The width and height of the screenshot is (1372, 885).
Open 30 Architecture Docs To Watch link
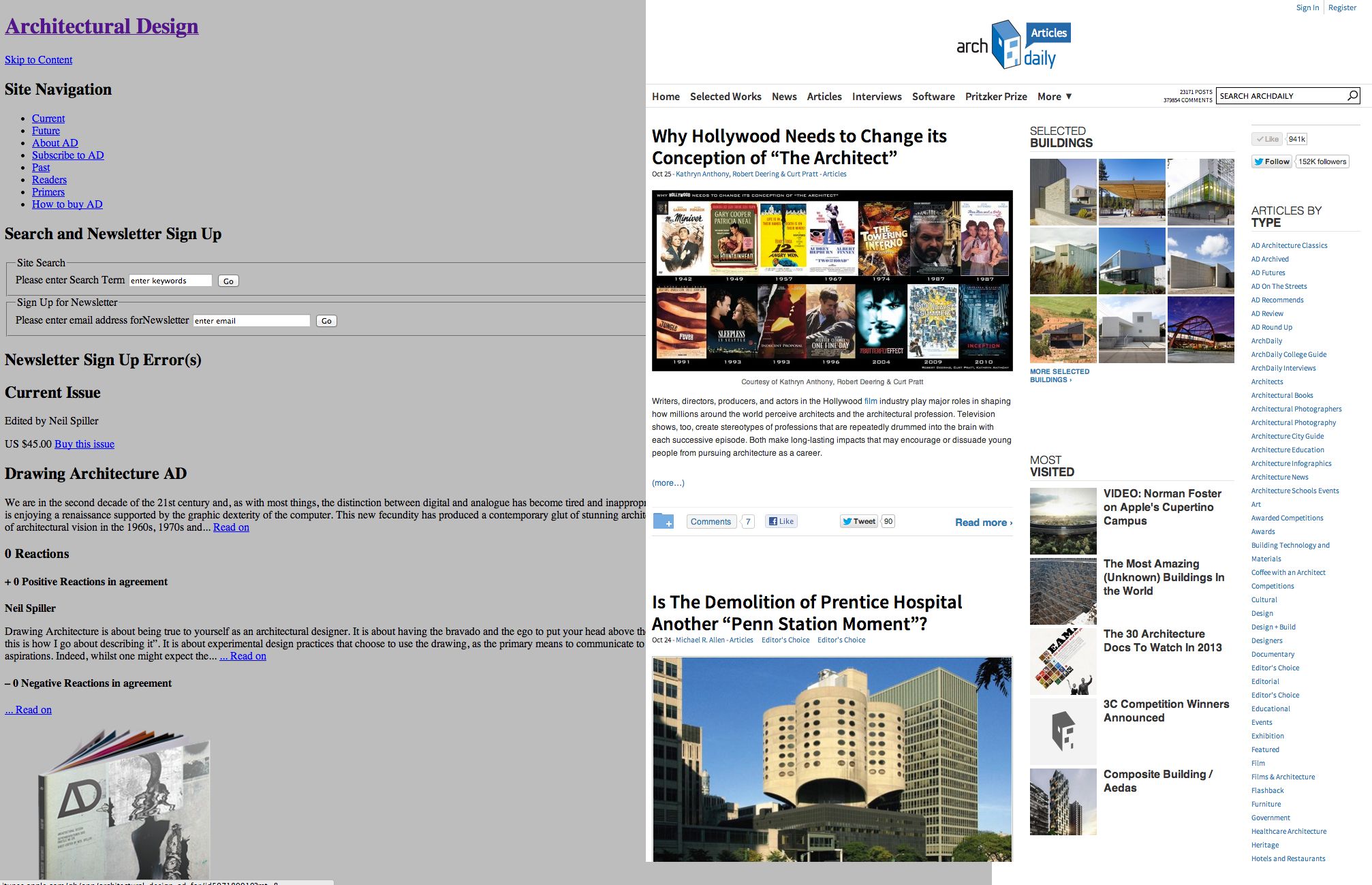point(1162,640)
